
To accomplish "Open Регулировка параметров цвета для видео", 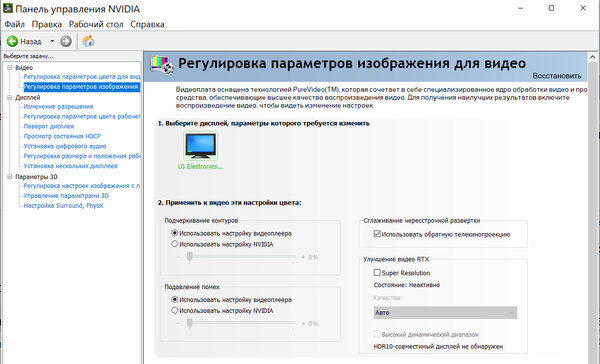I will click(82, 77).
